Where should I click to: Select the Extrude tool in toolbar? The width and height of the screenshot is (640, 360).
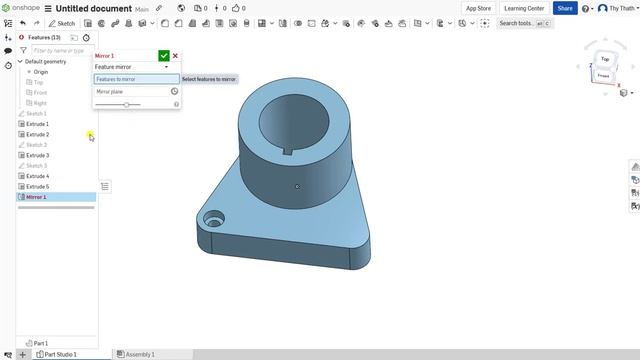(87, 24)
